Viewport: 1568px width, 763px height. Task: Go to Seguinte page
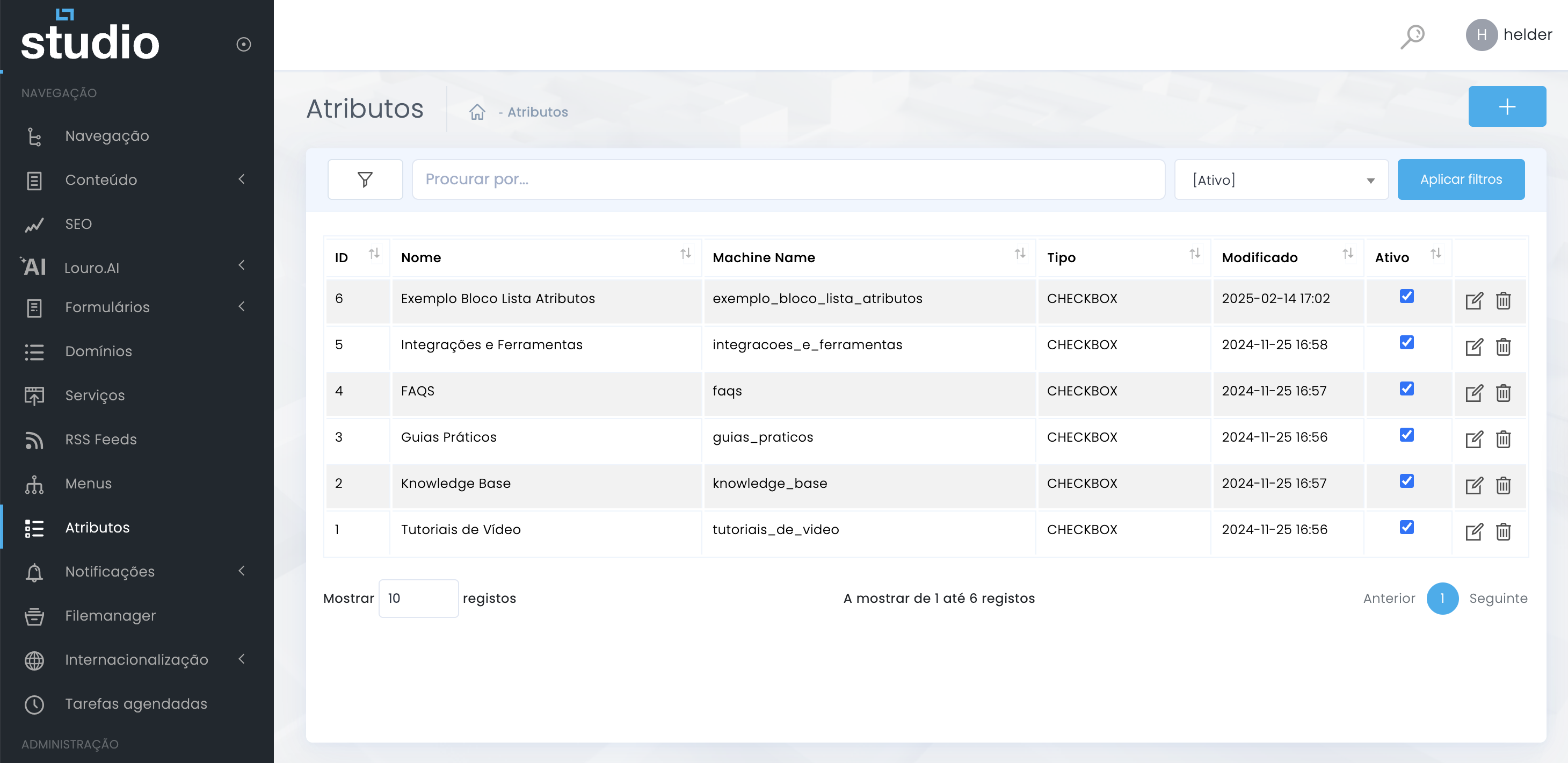1498,599
